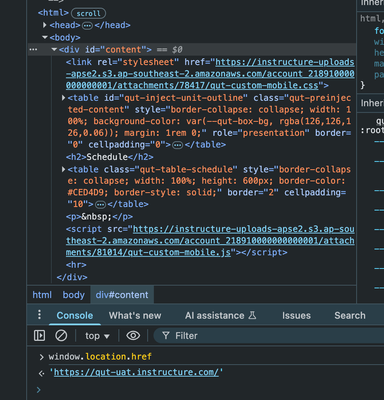Select the p nbsp element row

point(99,217)
